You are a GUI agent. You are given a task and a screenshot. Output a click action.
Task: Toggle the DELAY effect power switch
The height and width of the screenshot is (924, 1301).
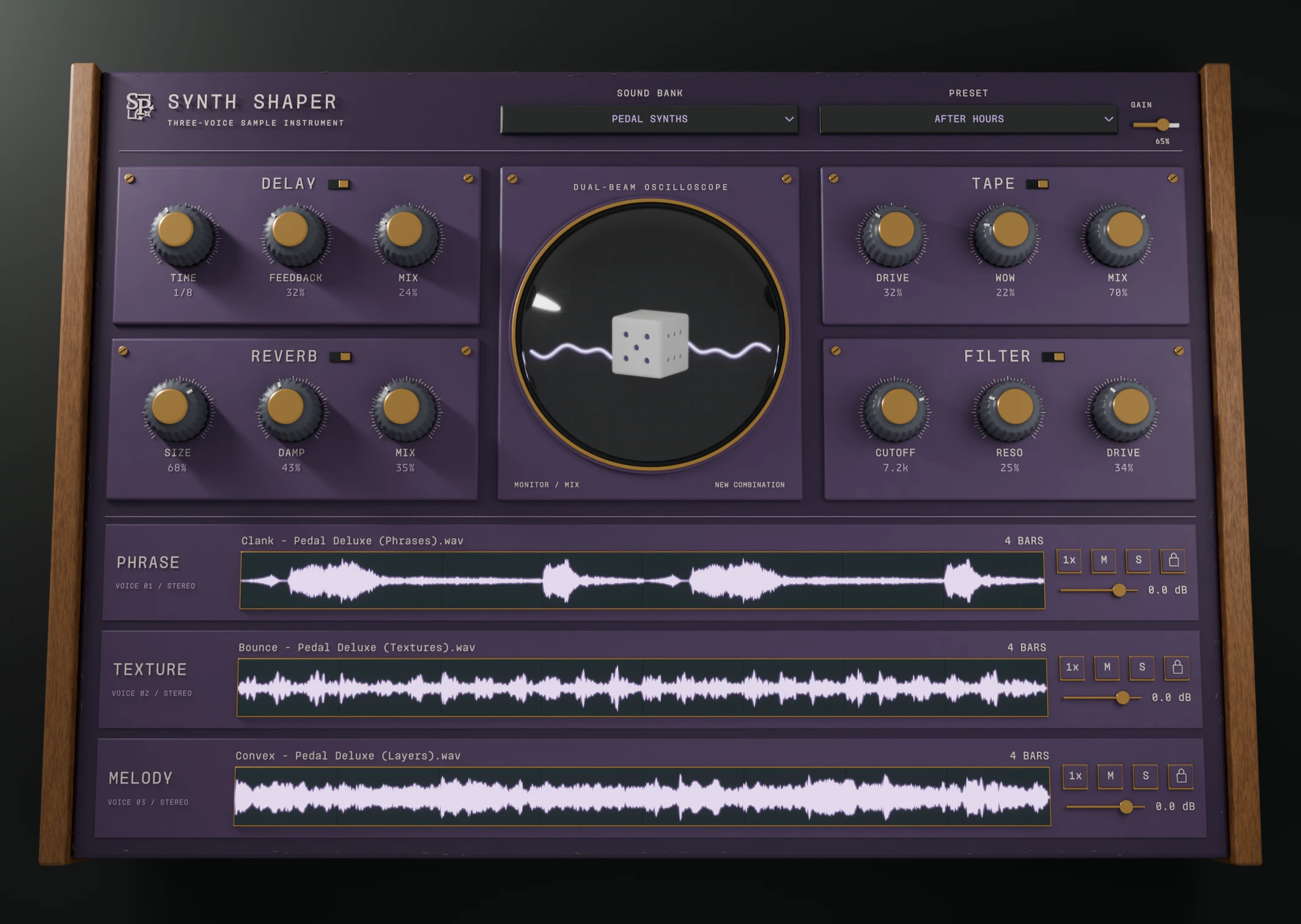[x=339, y=184]
